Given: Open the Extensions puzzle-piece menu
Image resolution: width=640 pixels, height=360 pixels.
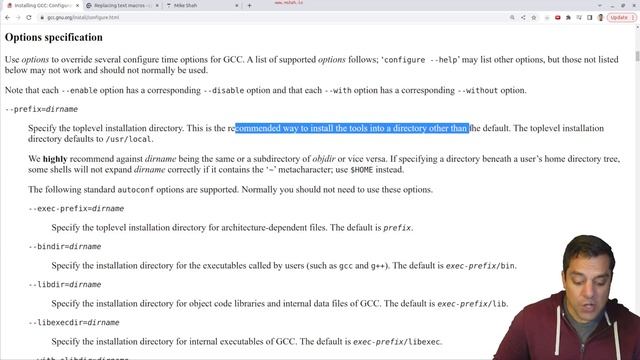Looking at the screenshot, I should (x=568, y=18).
